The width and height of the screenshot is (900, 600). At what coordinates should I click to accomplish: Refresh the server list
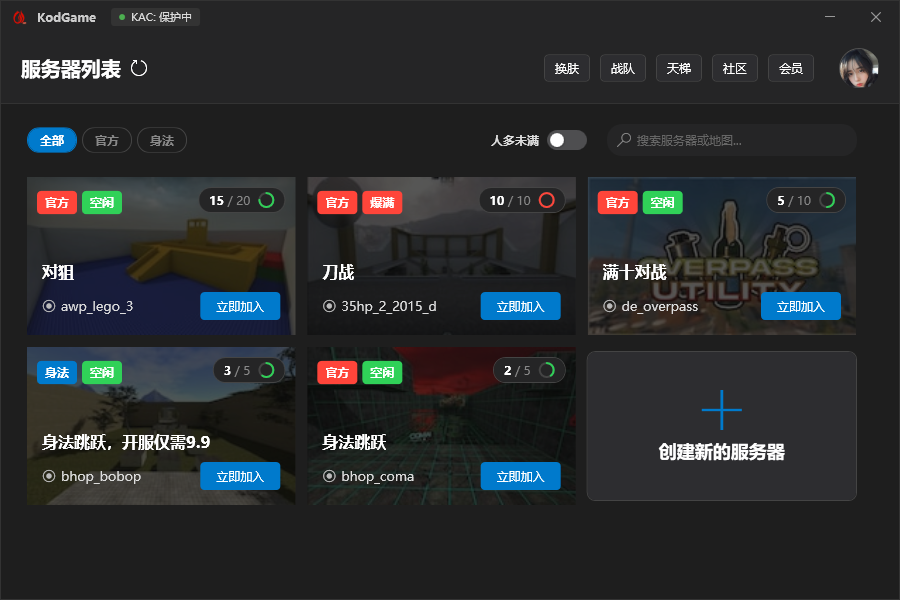tap(139, 68)
